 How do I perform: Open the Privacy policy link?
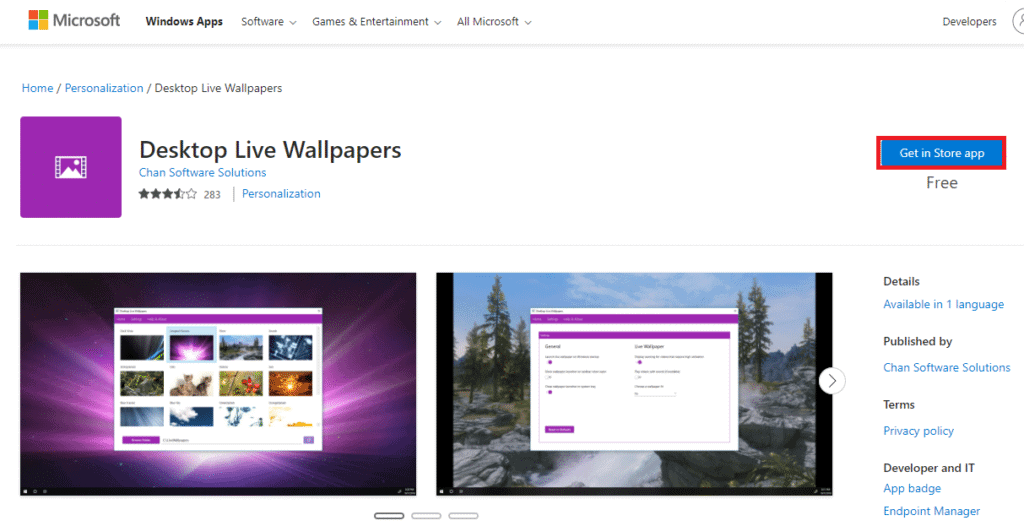[918, 431]
